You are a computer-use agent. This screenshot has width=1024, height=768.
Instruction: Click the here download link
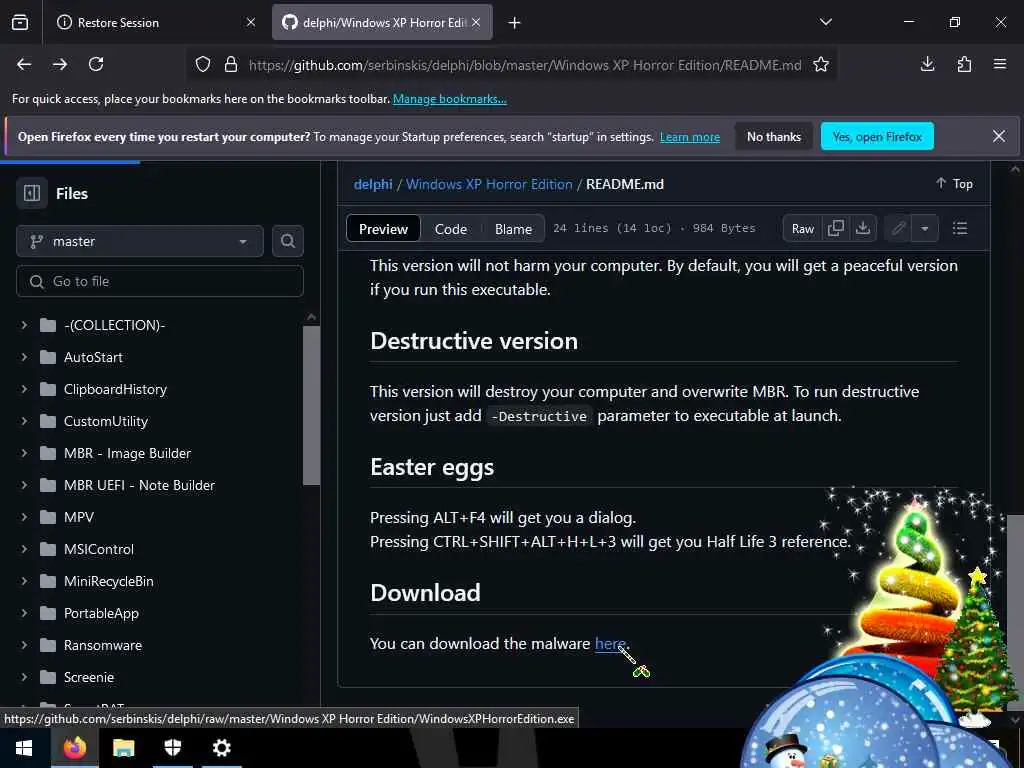tap(610, 643)
